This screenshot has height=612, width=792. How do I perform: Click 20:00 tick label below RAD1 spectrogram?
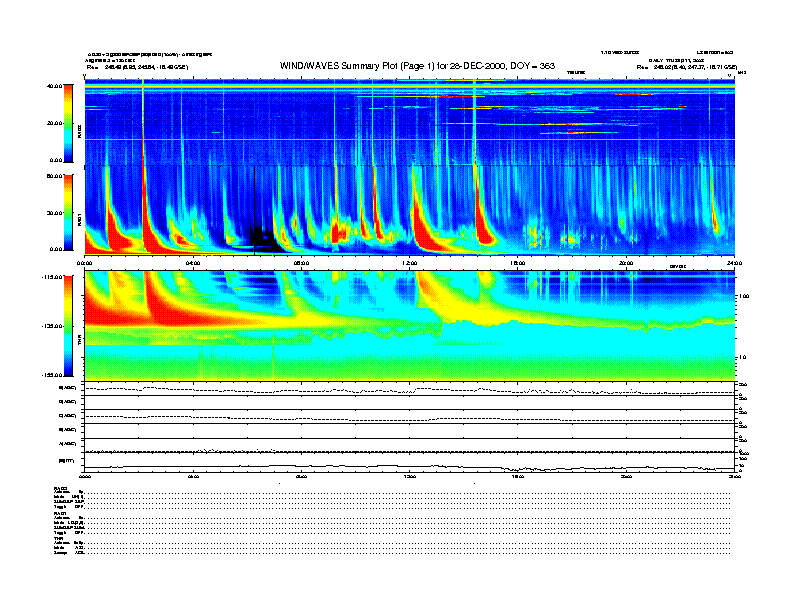(626, 263)
